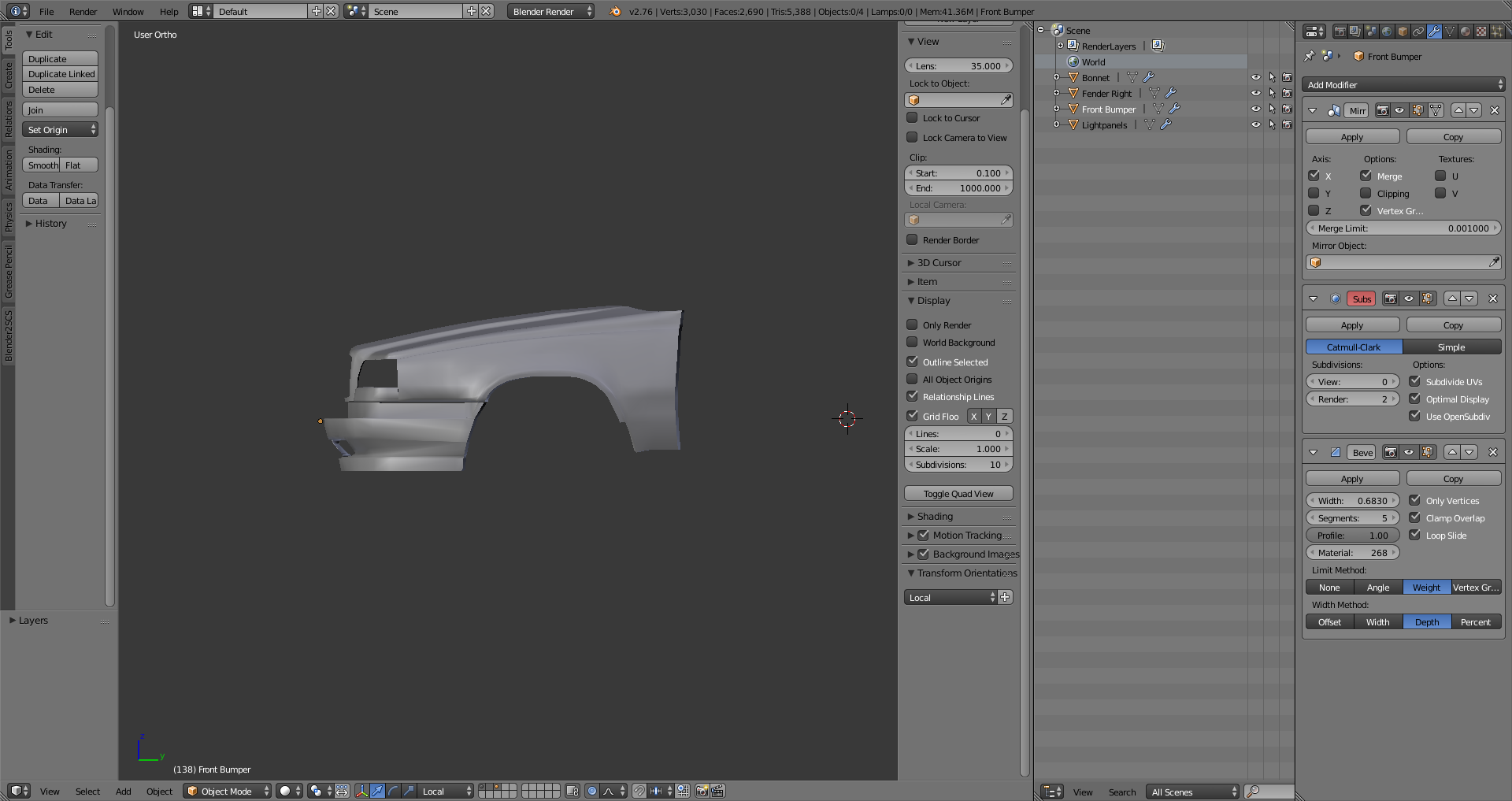Click the Bevel Width value slider

[1352, 501]
